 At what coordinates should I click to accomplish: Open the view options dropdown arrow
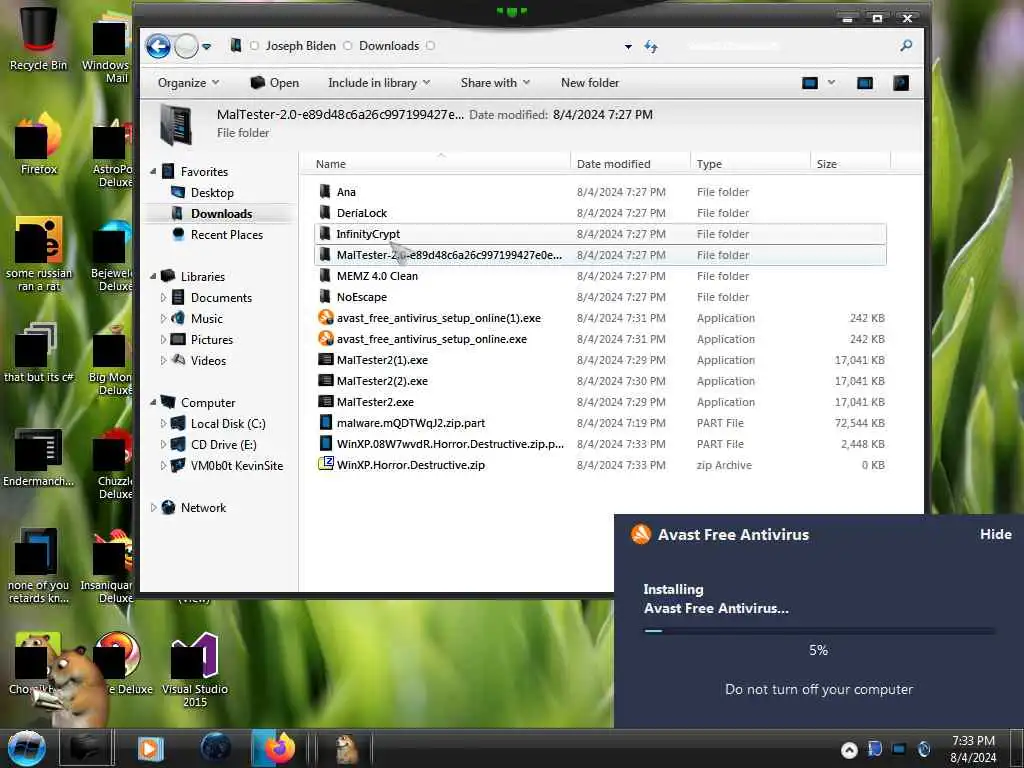pos(831,83)
